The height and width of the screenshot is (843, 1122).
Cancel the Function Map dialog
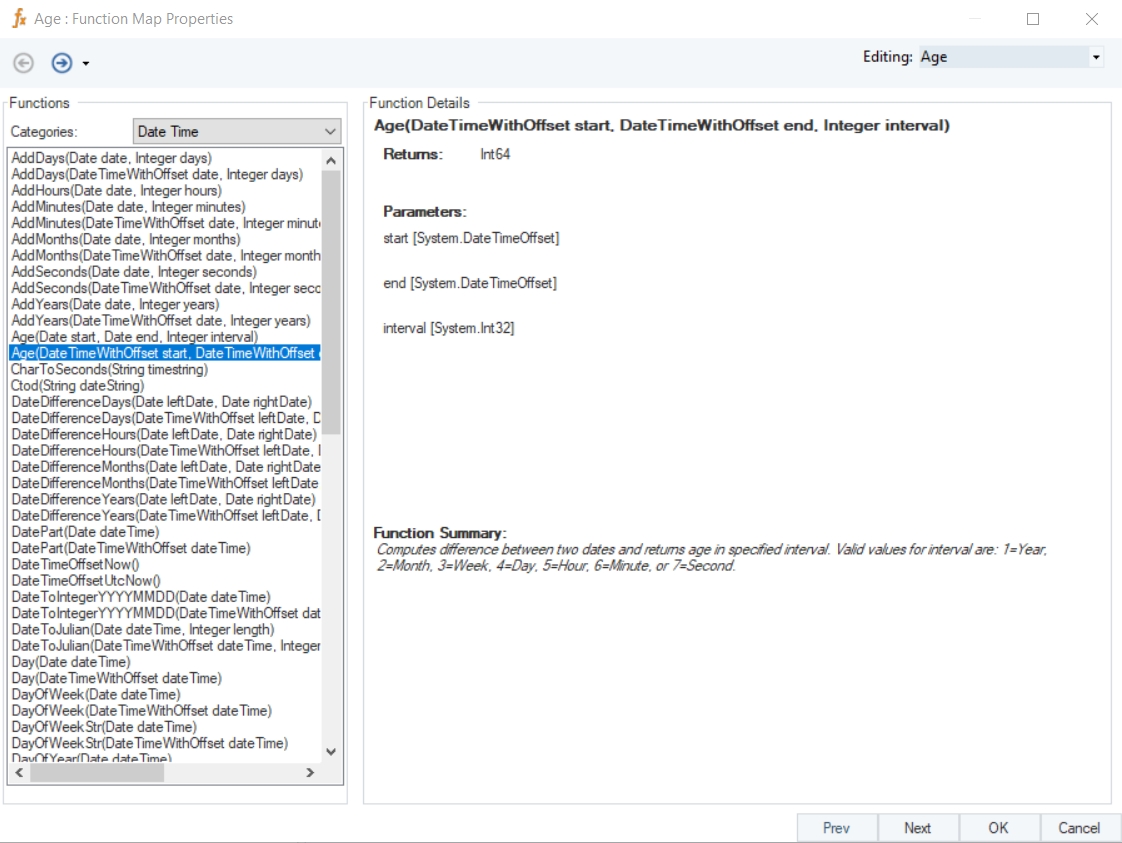point(1079,828)
